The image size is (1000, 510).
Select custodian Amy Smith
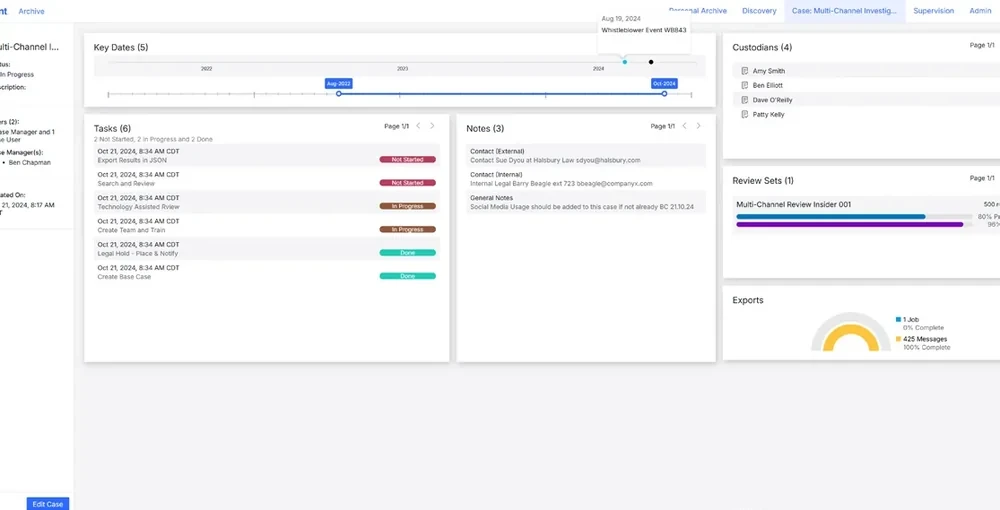pyautogui.click(x=768, y=71)
